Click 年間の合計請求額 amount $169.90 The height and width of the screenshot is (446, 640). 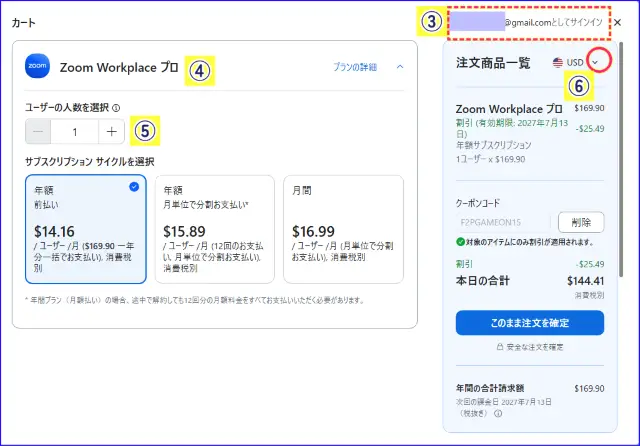coord(589,388)
